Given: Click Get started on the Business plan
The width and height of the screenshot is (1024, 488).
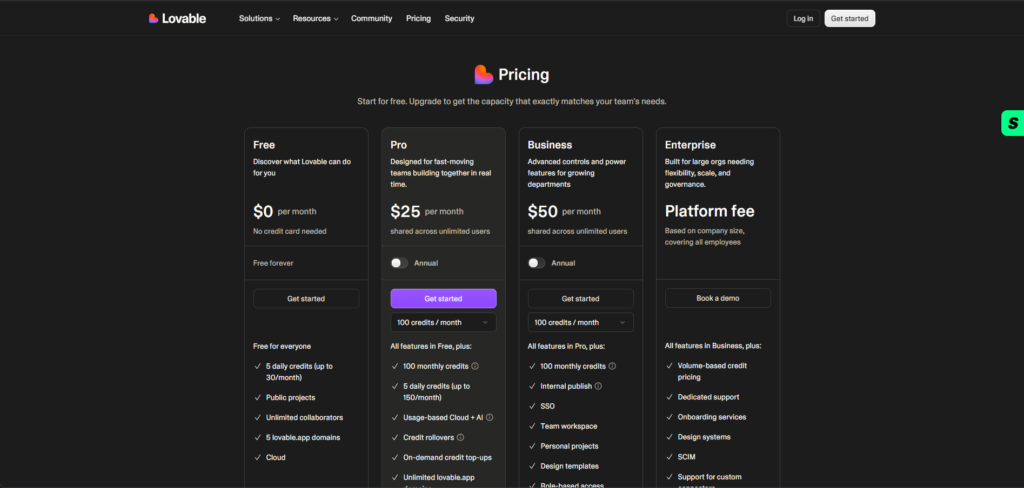Looking at the screenshot, I should [581, 299].
